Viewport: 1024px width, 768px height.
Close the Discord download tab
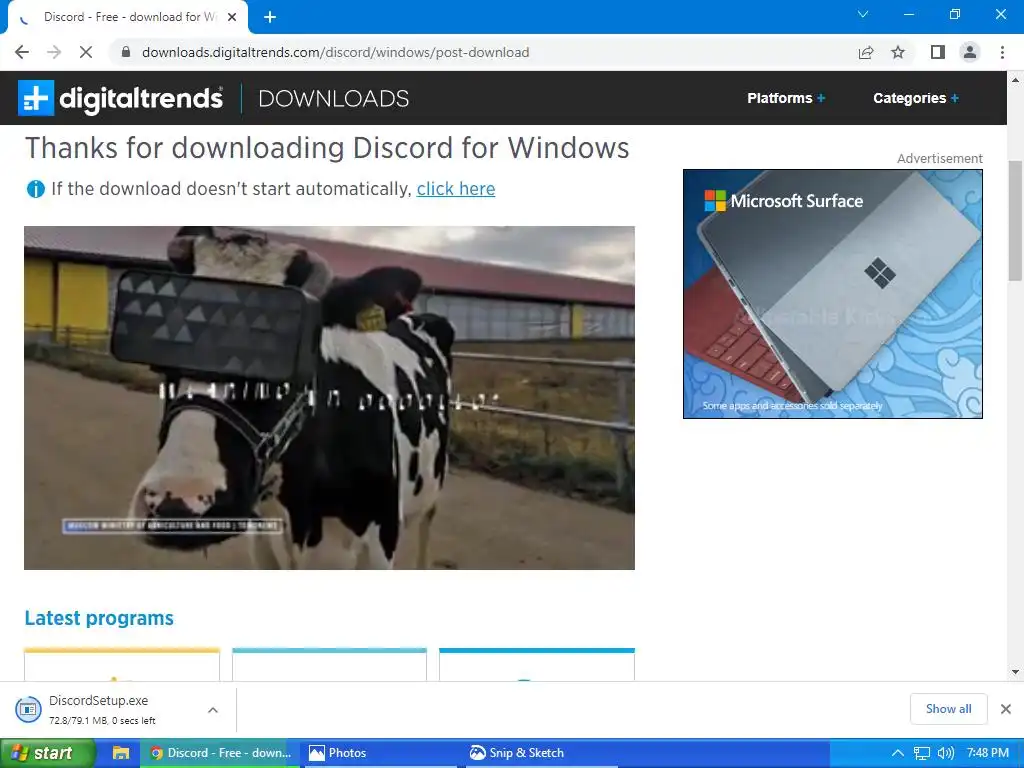pyautogui.click(x=232, y=17)
